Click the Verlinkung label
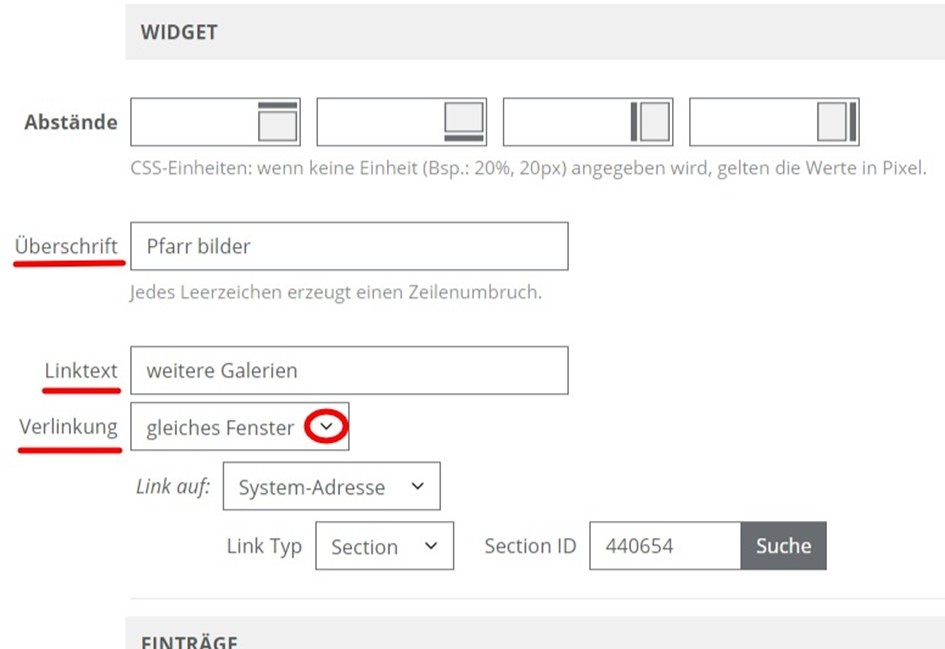 tap(68, 427)
